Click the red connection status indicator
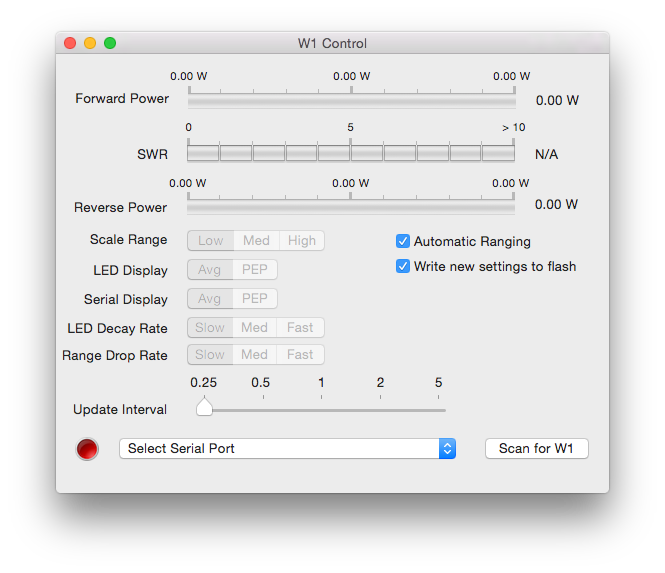Image resolution: width=665 pixels, height=573 pixels. click(87, 449)
